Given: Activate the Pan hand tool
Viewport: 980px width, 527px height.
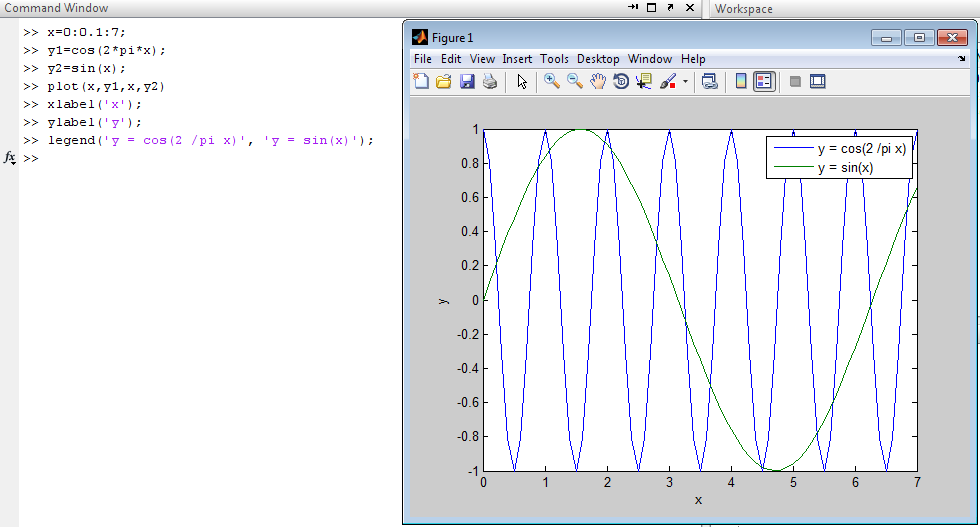Looking at the screenshot, I should click(597, 82).
